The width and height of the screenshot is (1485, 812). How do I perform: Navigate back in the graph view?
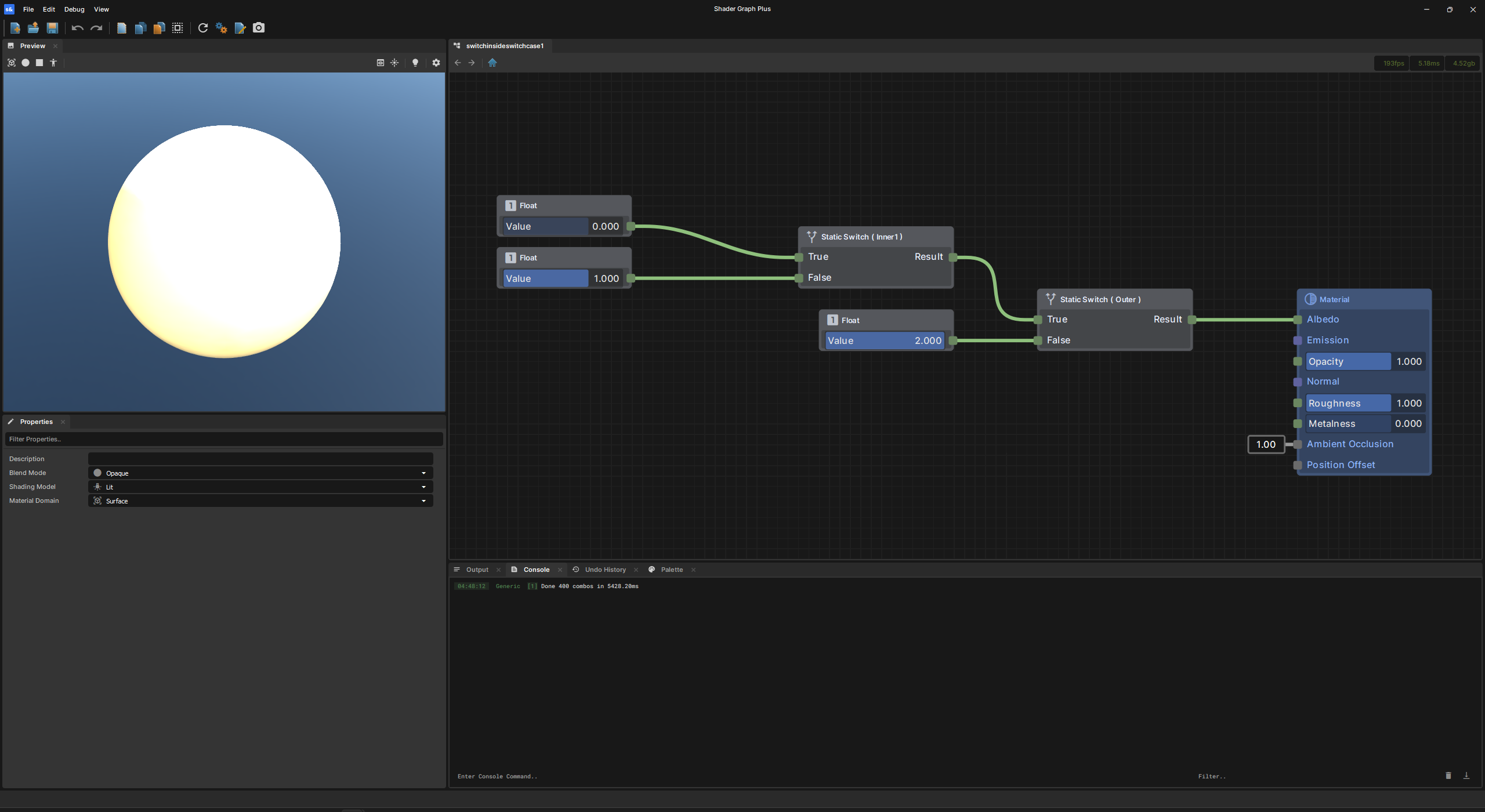[x=458, y=63]
